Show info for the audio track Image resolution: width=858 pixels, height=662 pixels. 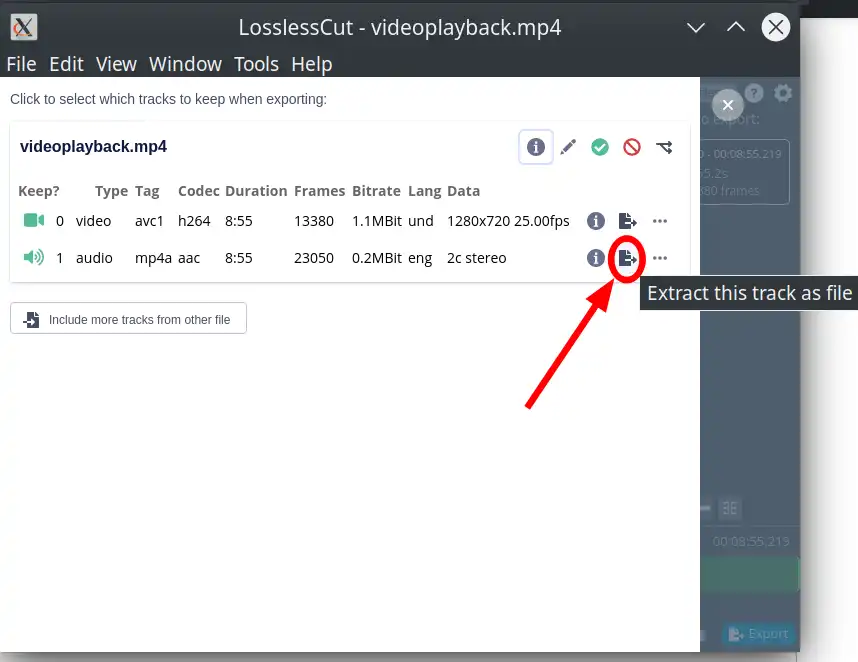coord(595,258)
